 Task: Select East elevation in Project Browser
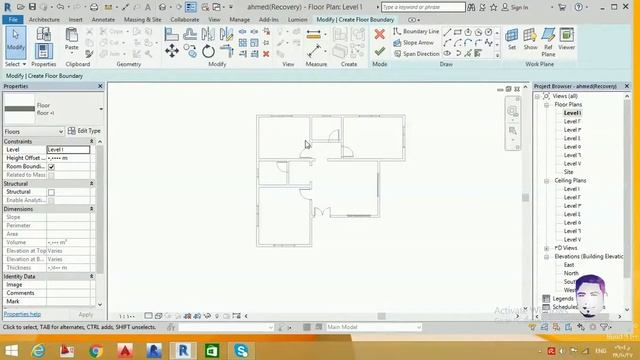click(569, 265)
